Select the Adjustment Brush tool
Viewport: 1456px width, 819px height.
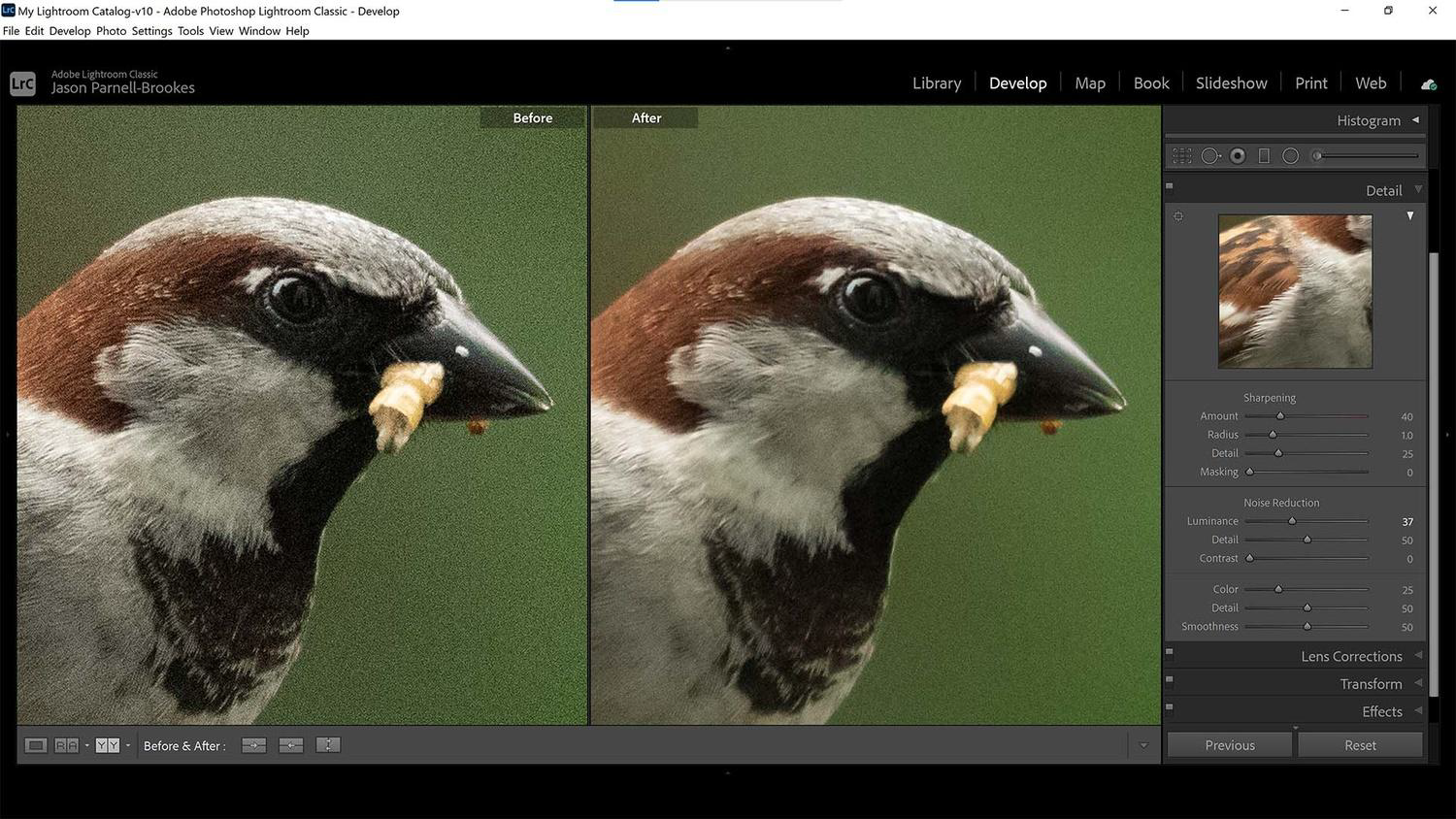[x=1367, y=155]
